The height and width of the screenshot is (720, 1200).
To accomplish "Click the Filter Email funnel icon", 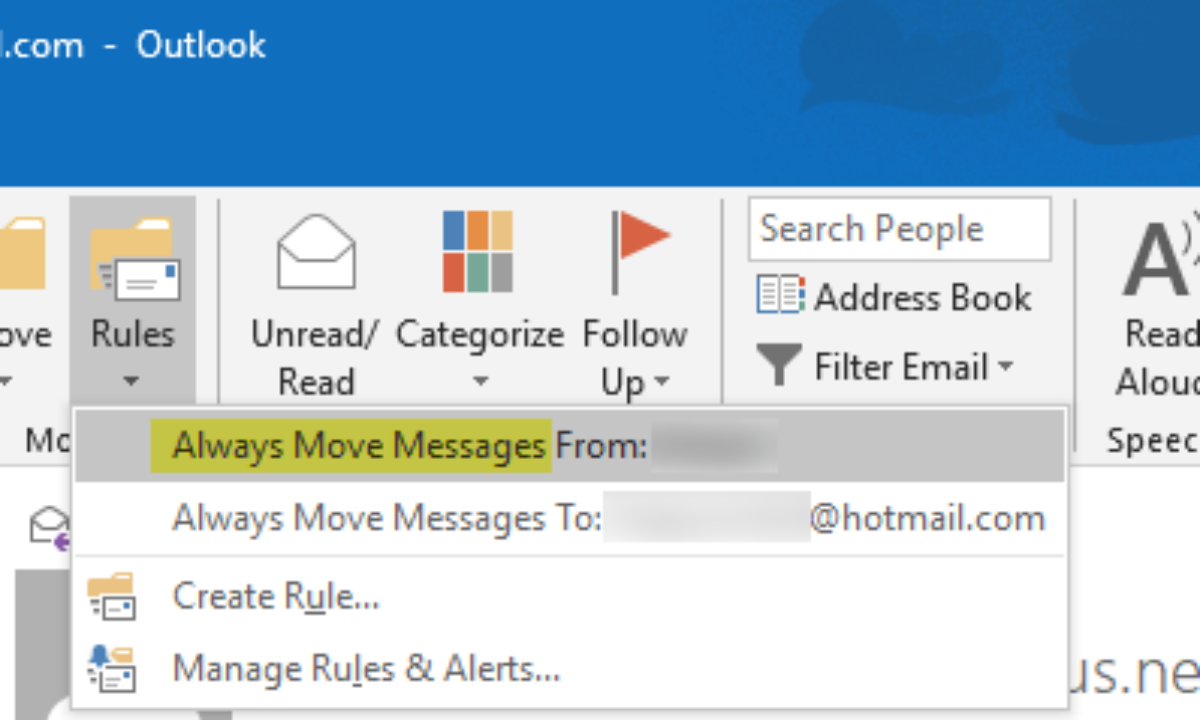I will point(777,366).
